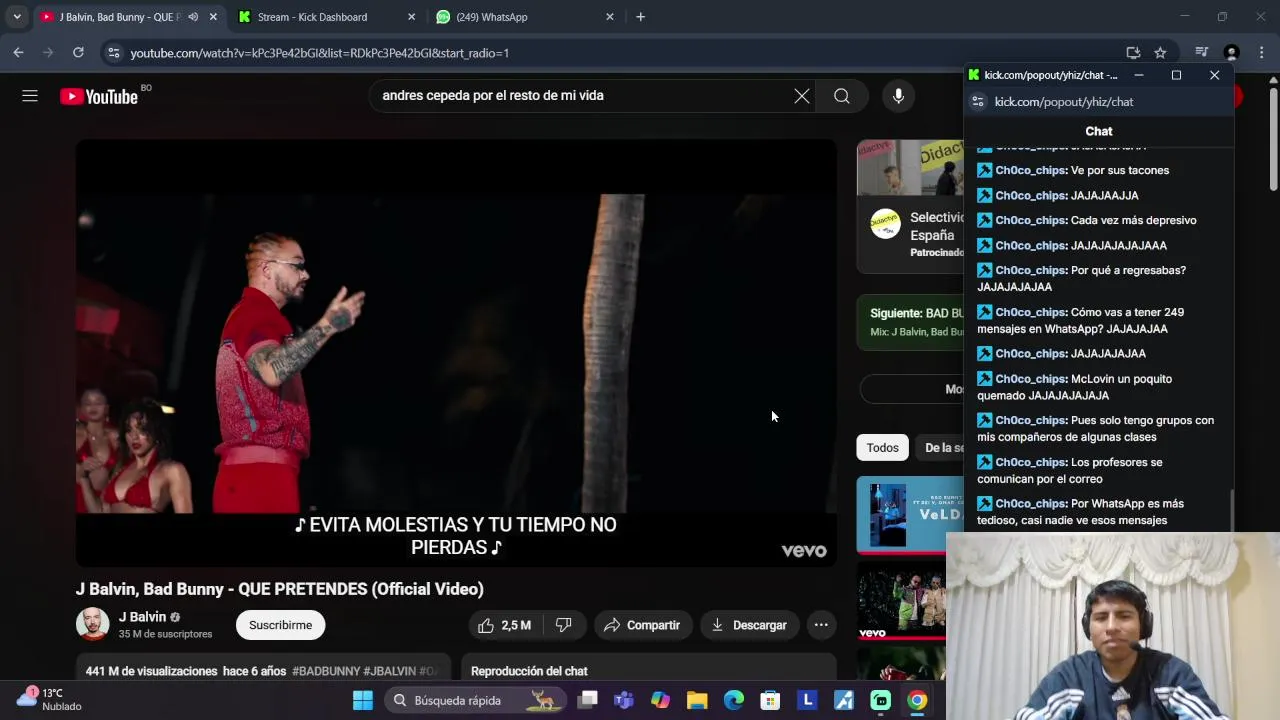Like the video with thumbs up

point(505,625)
